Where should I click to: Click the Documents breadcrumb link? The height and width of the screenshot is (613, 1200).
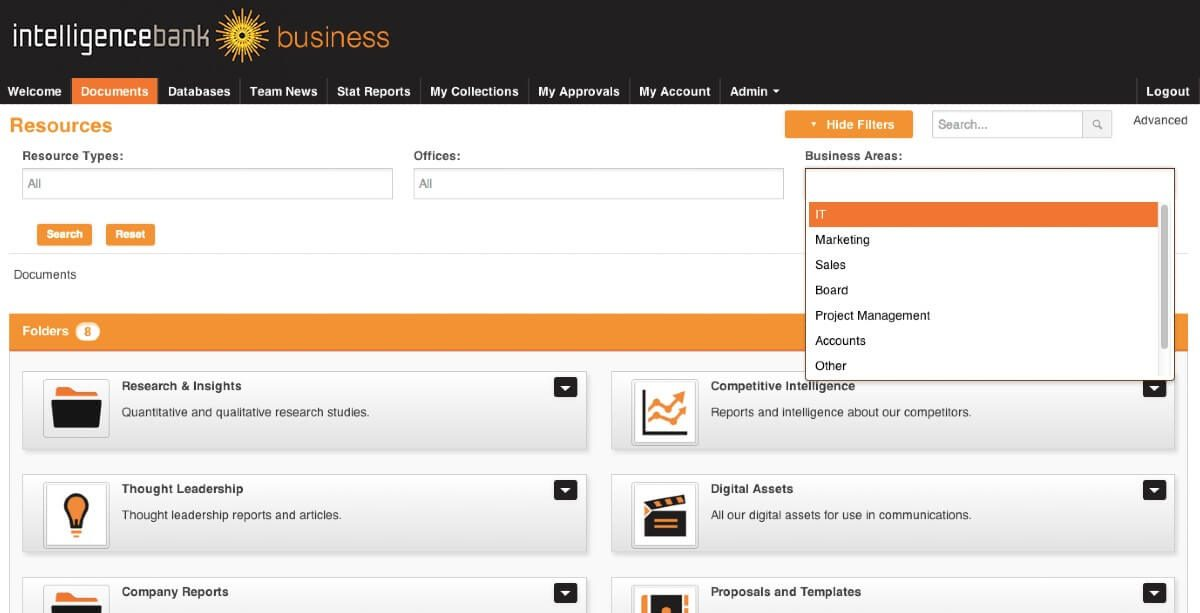45,274
